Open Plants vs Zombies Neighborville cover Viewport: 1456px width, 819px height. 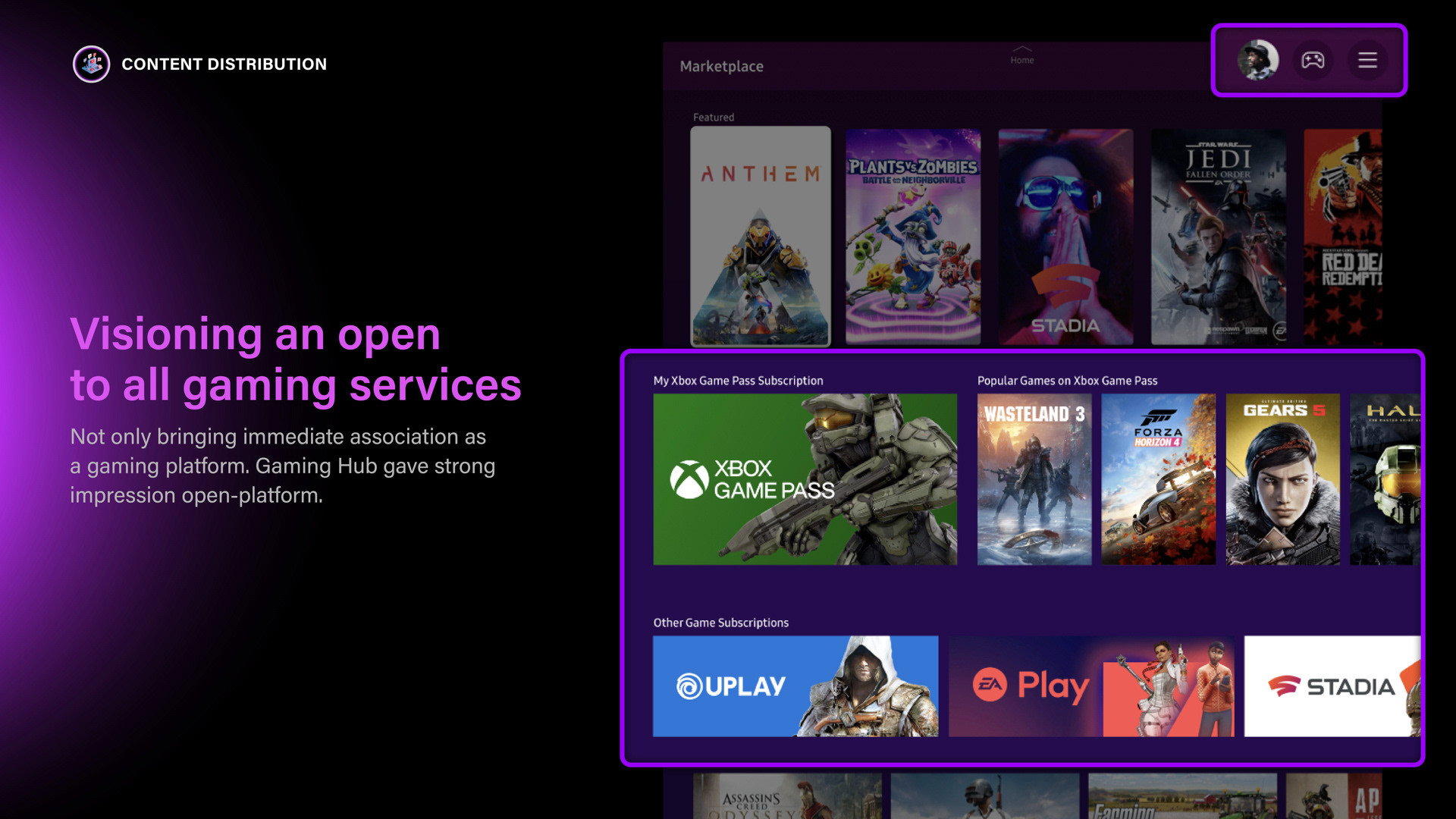point(913,237)
